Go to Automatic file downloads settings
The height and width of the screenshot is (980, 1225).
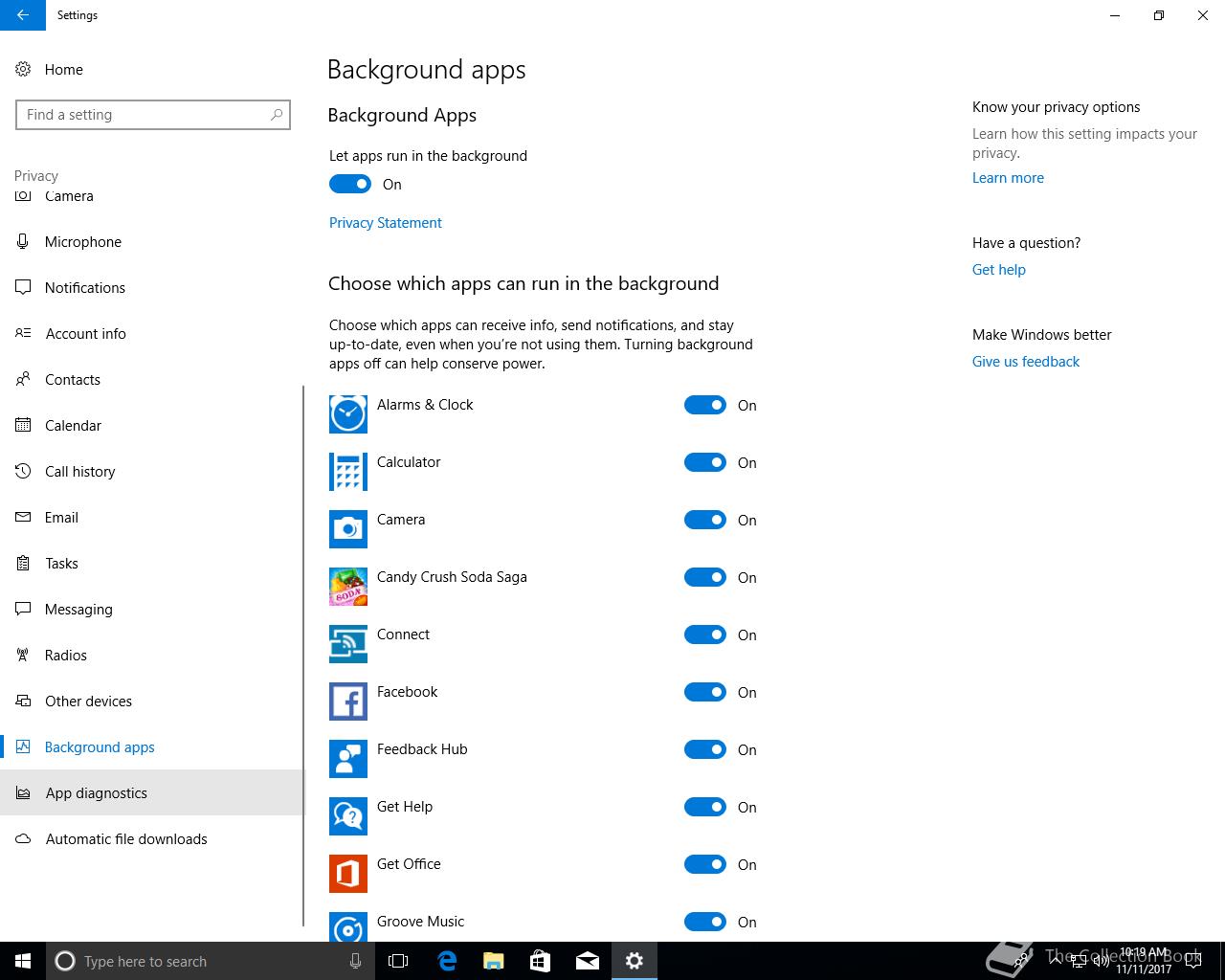126,838
